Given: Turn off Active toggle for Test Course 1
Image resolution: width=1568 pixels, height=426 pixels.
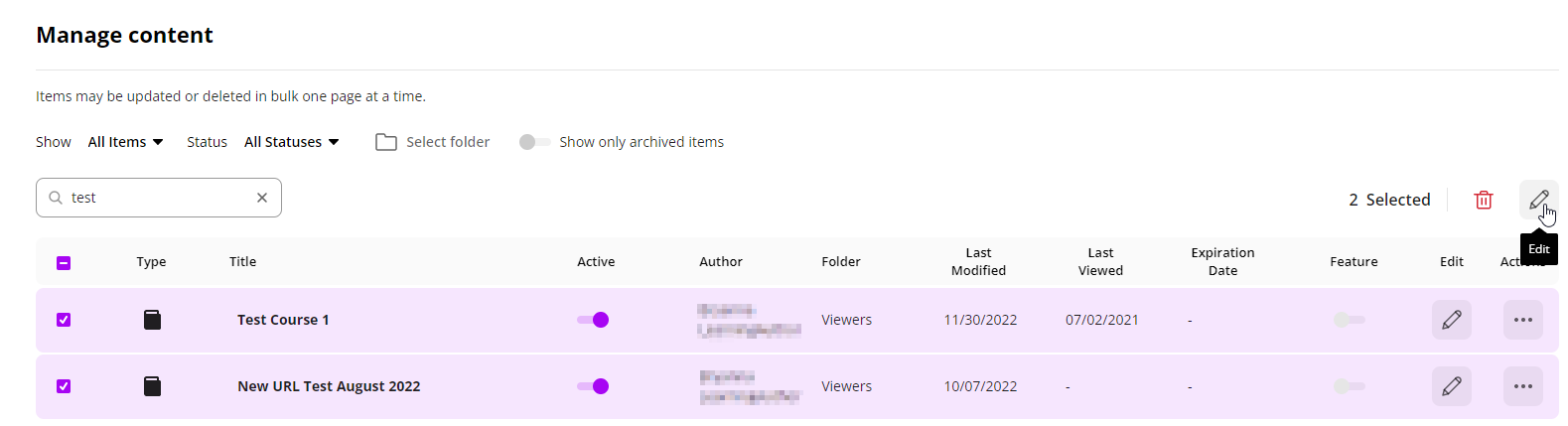Looking at the screenshot, I should coord(593,320).
